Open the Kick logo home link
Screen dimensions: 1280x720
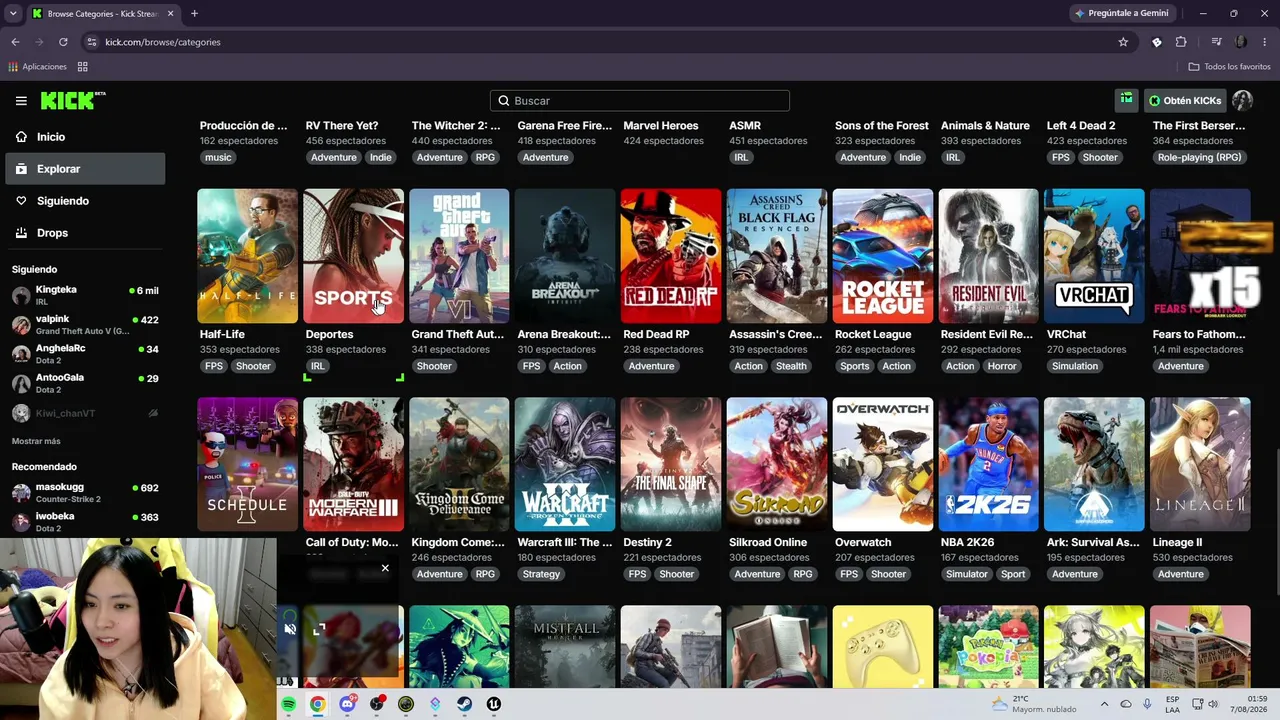[x=73, y=100]
